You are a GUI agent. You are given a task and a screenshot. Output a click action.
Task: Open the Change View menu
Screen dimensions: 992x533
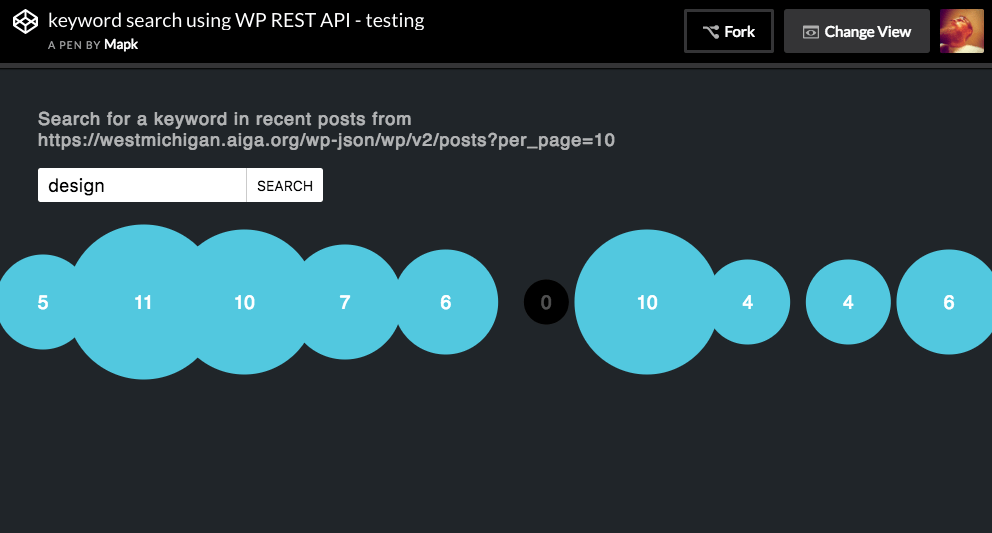pyautogui.click(x=857, y=31)
